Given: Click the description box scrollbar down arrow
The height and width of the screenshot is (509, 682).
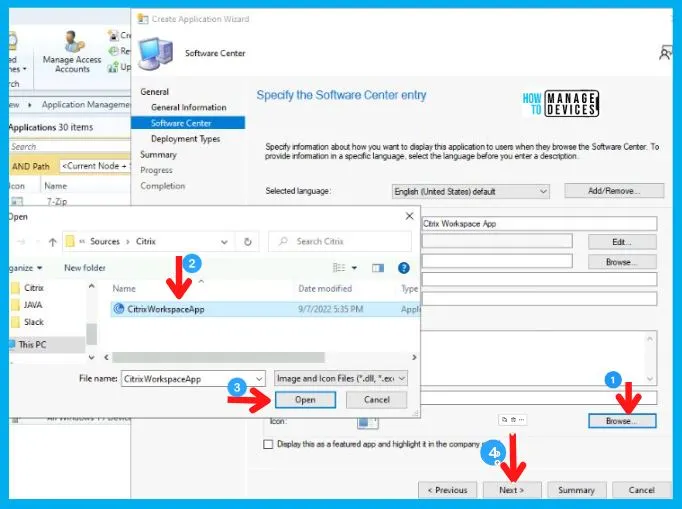Looking at the screenshot, I should coord(650,379).
